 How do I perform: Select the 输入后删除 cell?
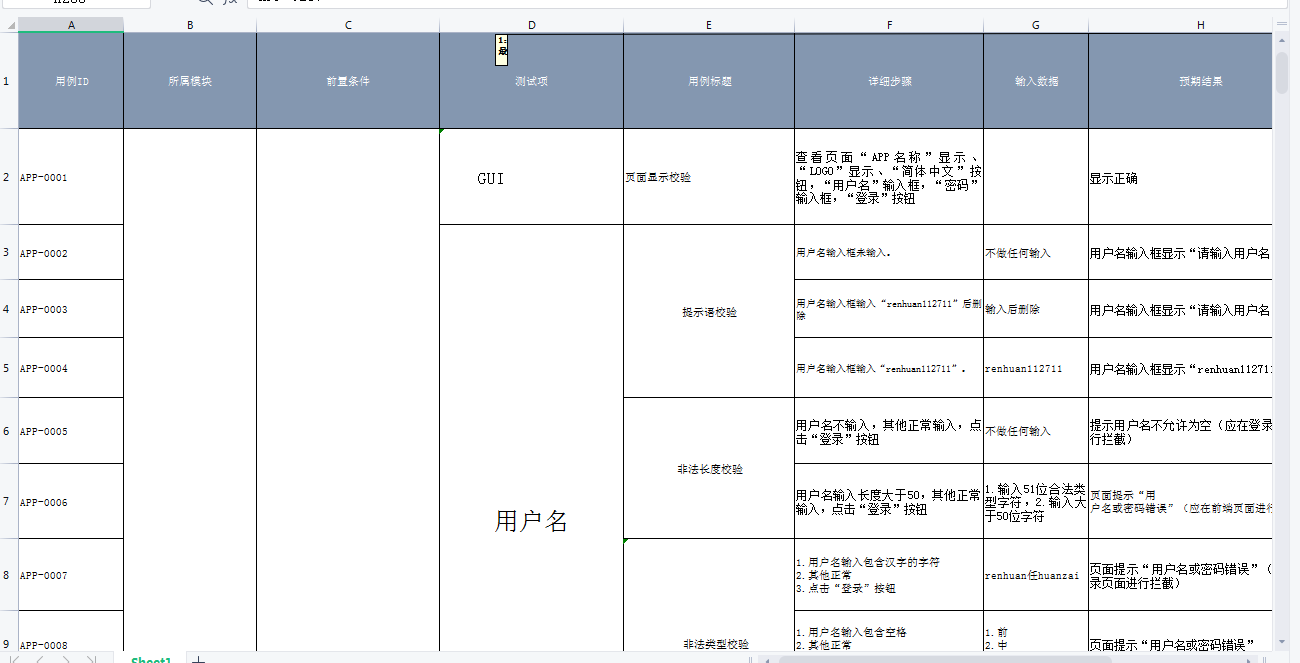[x=1036, y=309]
